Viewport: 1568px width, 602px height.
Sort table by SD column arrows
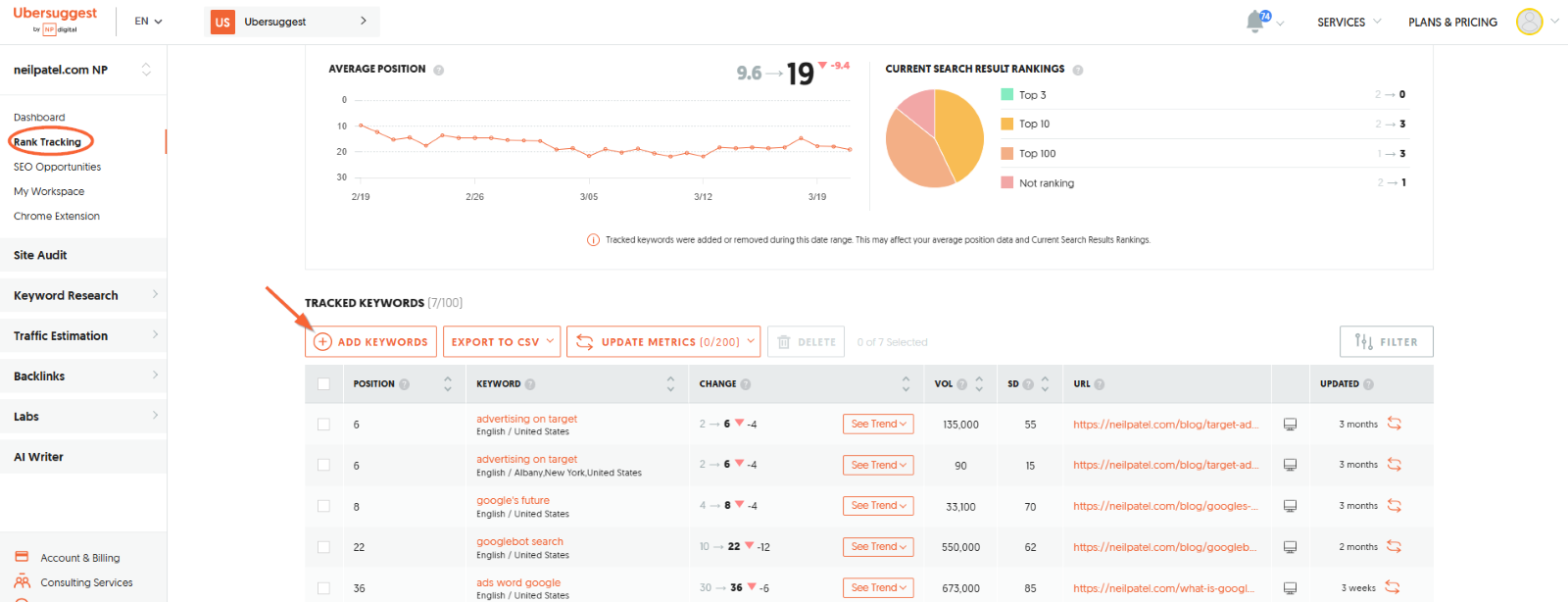(x=1045, y=384)
